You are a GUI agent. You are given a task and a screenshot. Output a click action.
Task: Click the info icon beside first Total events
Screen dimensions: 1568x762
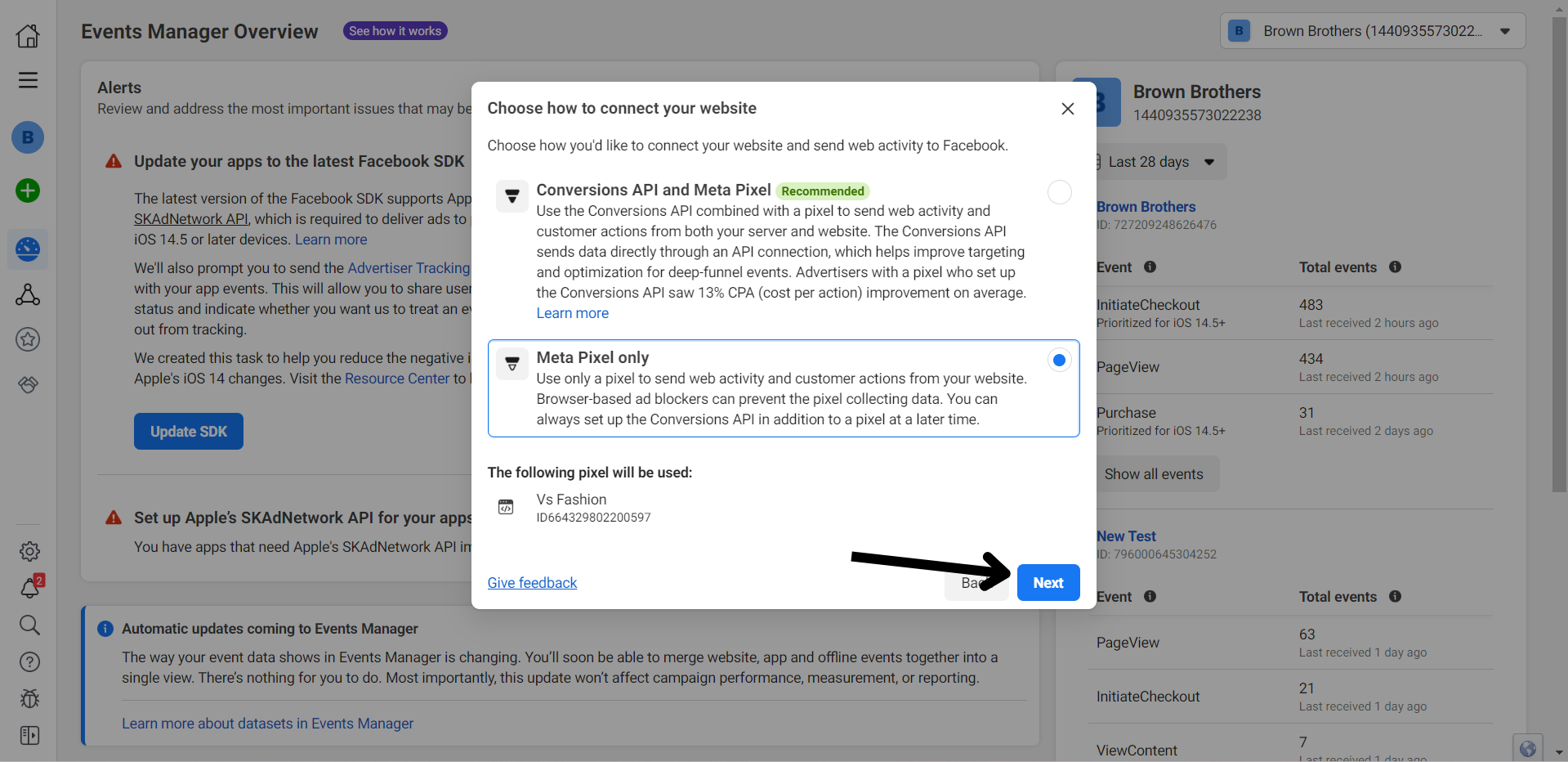1395,267
